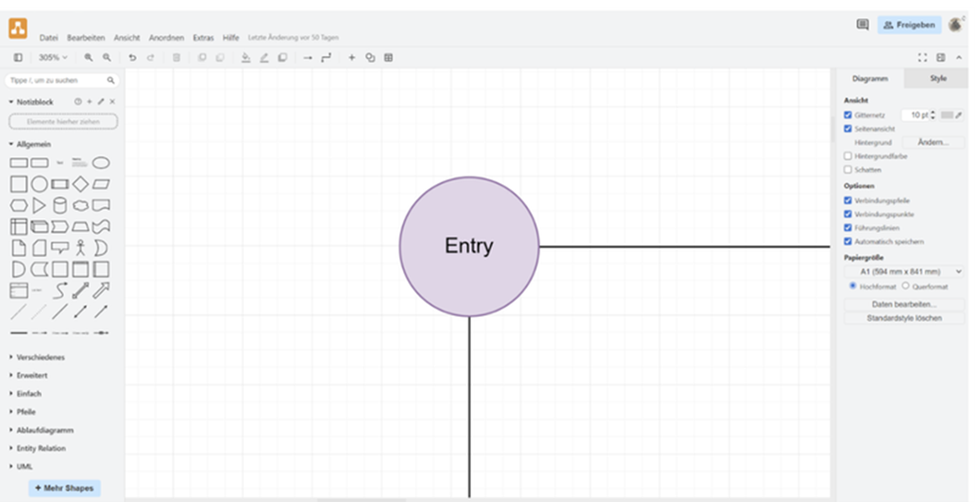Disable the Gitternetz checkbox
The height and width of the screenshot is (502, 975).
tap(848, 115)
